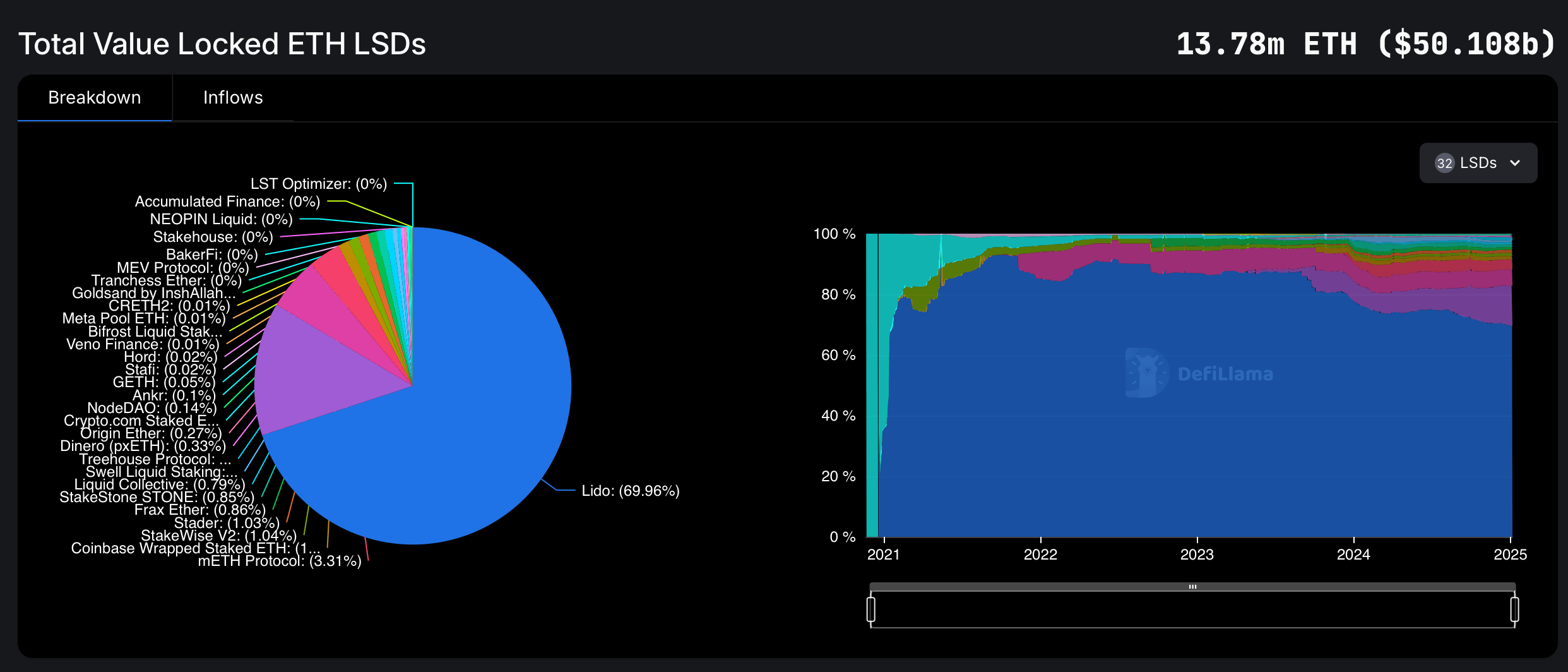The width and height of the screenshot is (1568, 672).
Task: Click the Stakehouse: (0%) label
Action: coord(213,237)
